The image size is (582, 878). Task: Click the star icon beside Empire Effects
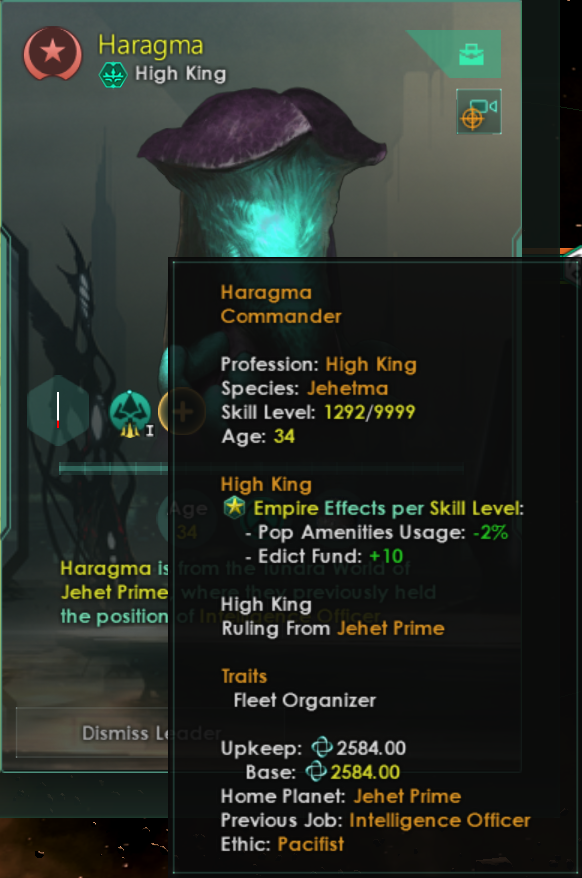(x=234, y=508)
